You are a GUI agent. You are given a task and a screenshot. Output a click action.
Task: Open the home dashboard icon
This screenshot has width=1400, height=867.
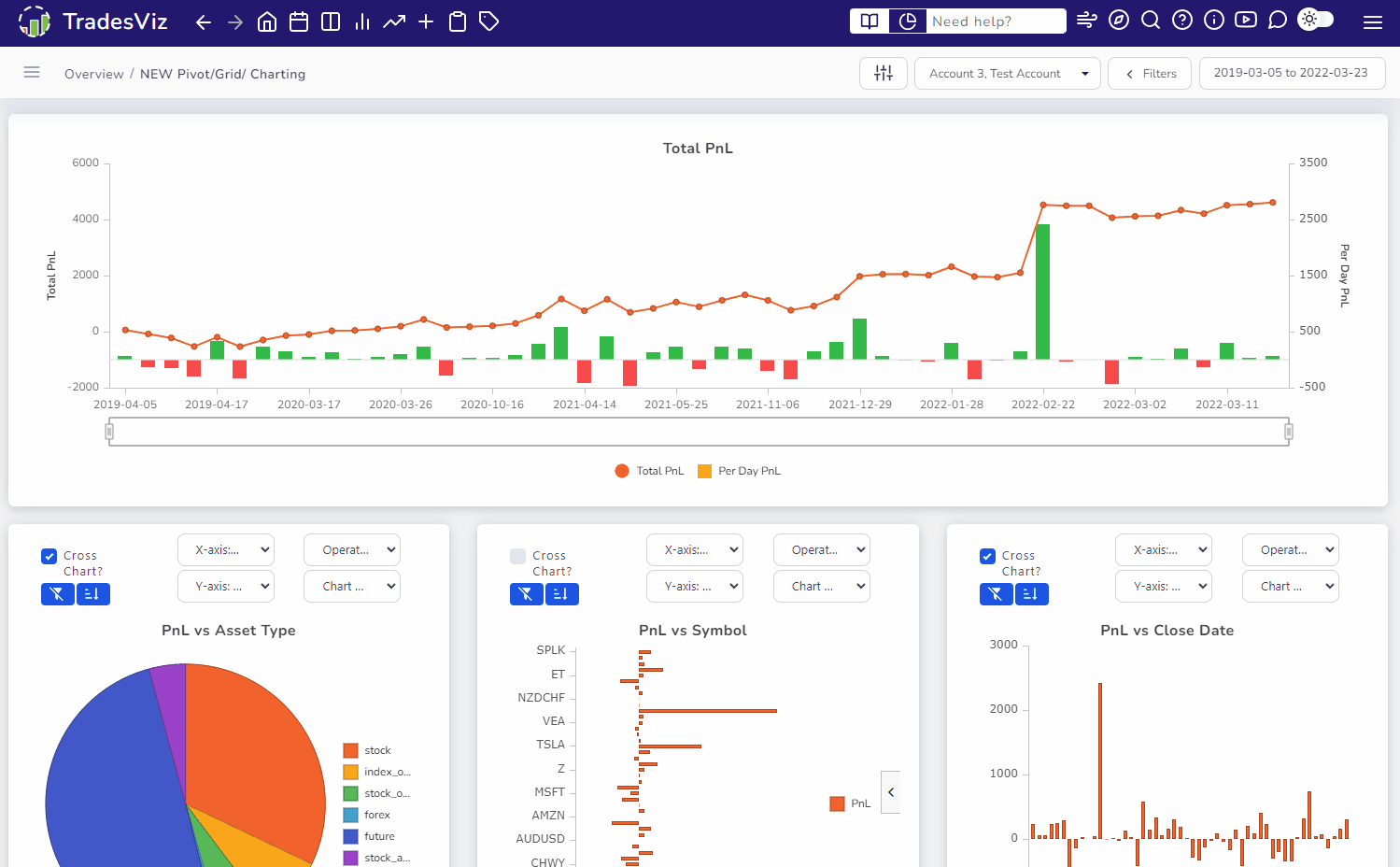pyautogui.click(x=267, y=21)
